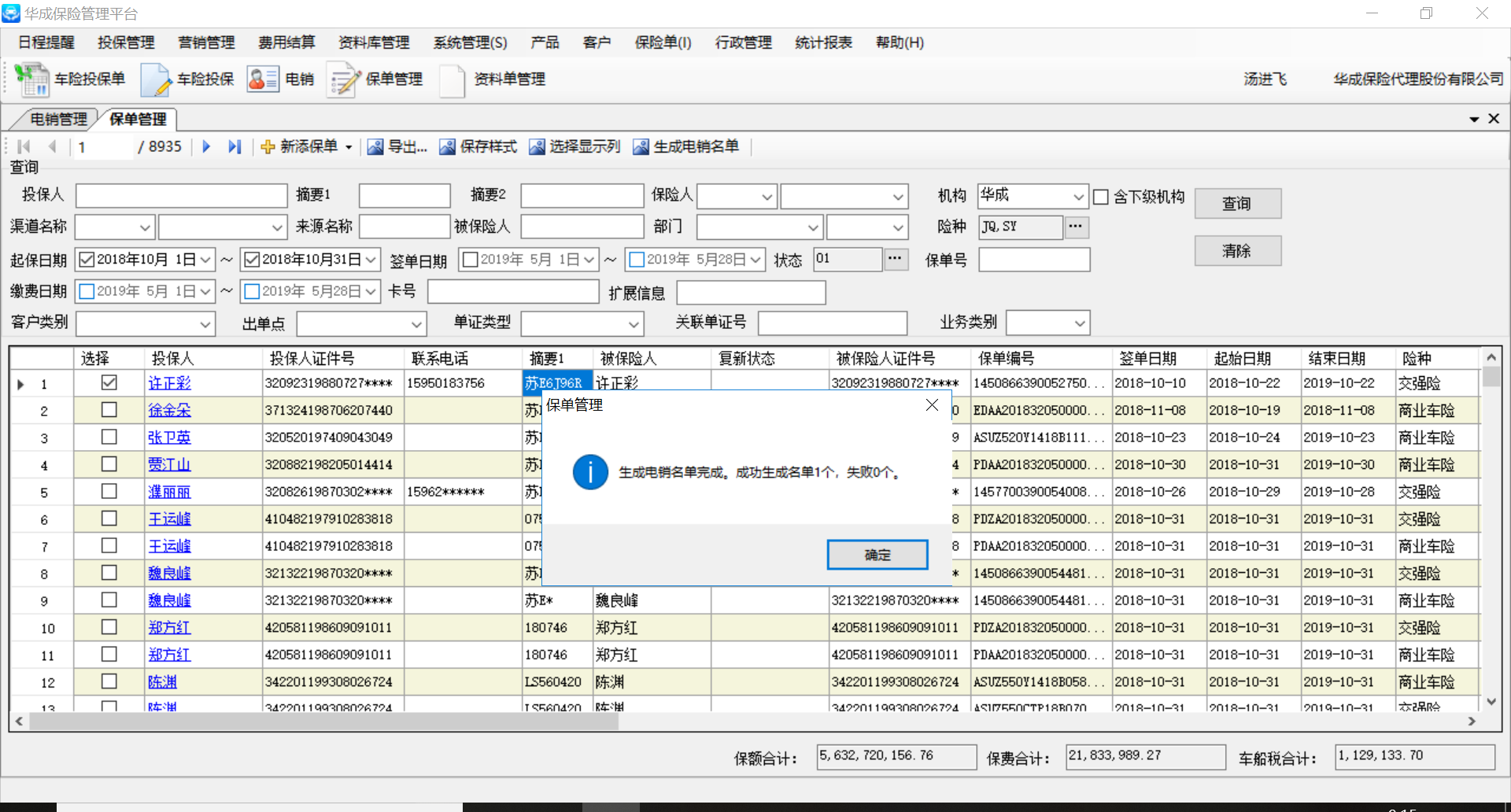This screenshot has height=812, width=1511.
Task: Open the 电销 contact card icon
Action: click(263, 79)
